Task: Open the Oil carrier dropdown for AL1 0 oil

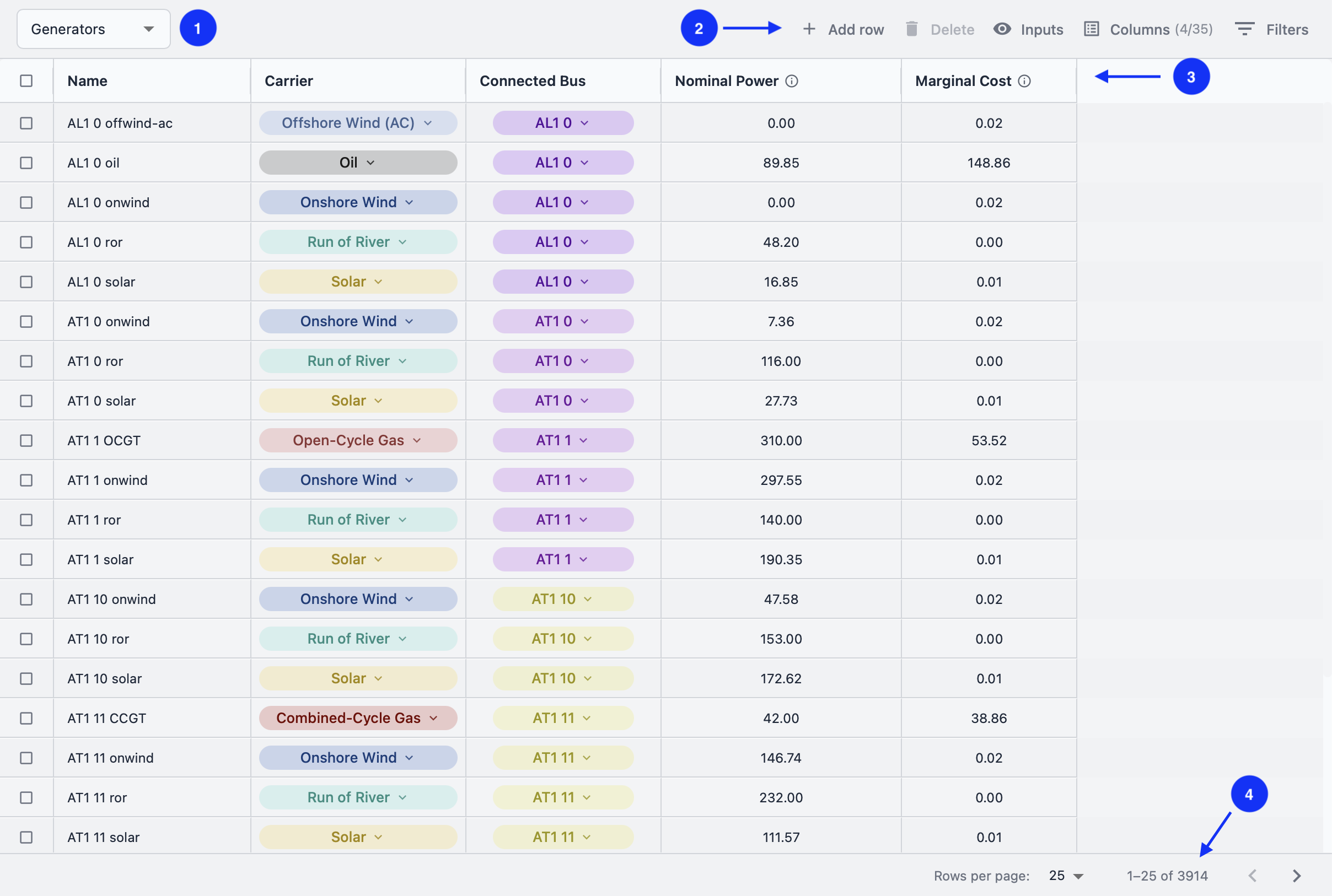Action: (357, 163)
